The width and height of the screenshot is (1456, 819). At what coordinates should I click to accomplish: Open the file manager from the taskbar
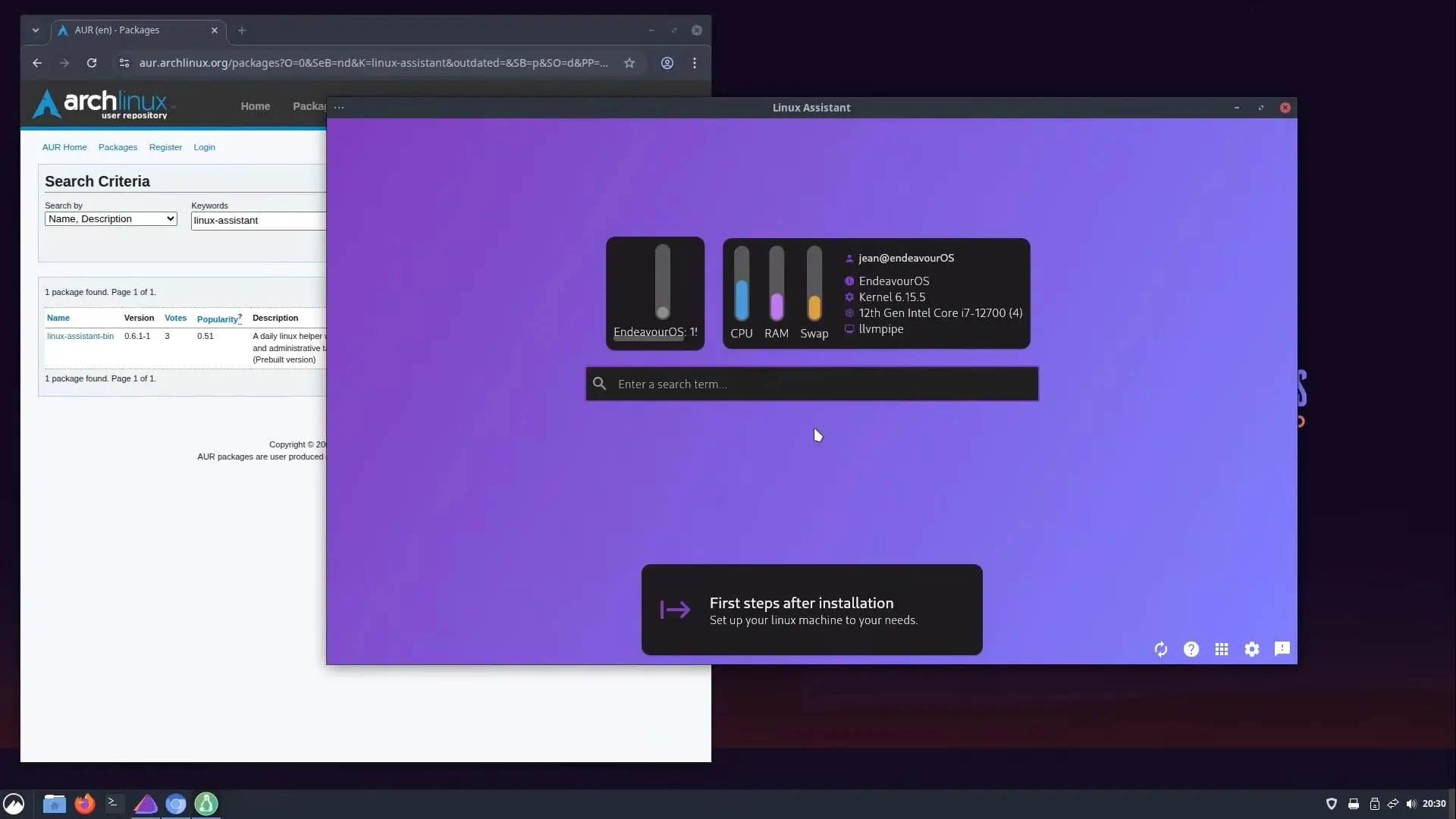[55, 804]
